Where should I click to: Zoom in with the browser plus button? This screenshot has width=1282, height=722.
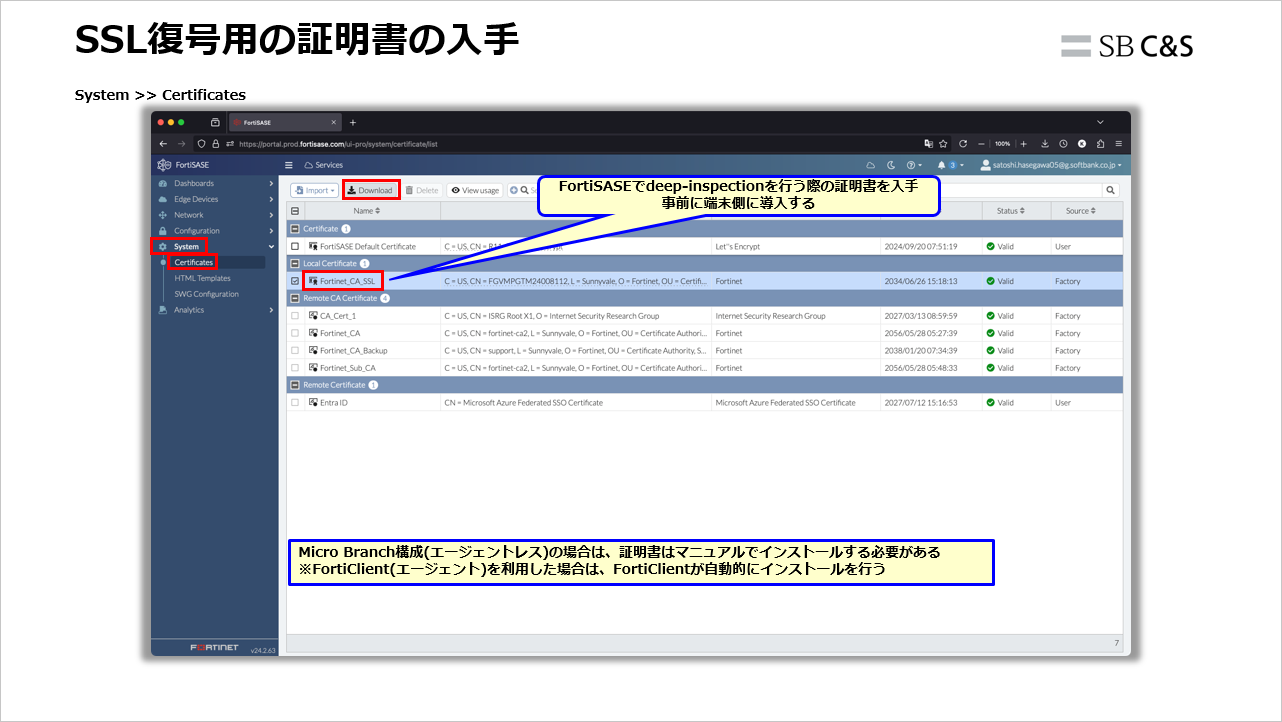pyautogui.click(x=1024, y=143)
